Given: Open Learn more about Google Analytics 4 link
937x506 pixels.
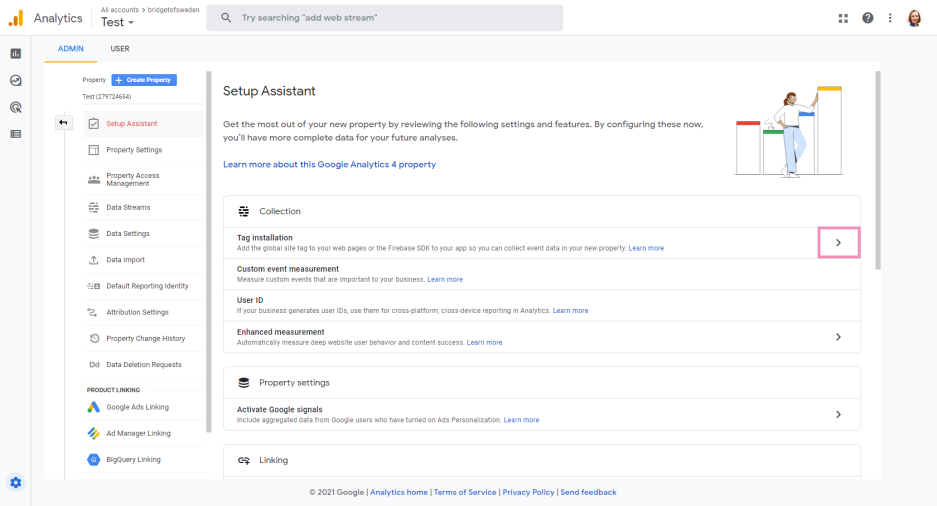Looking at the screenshot, I should (329, 164).
